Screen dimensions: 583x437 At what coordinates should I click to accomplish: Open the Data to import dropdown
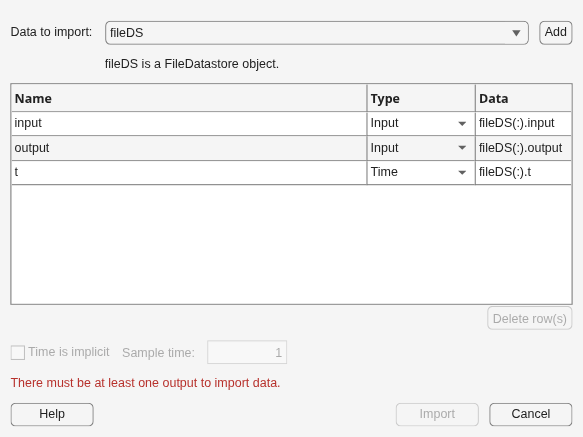[316, 33]
